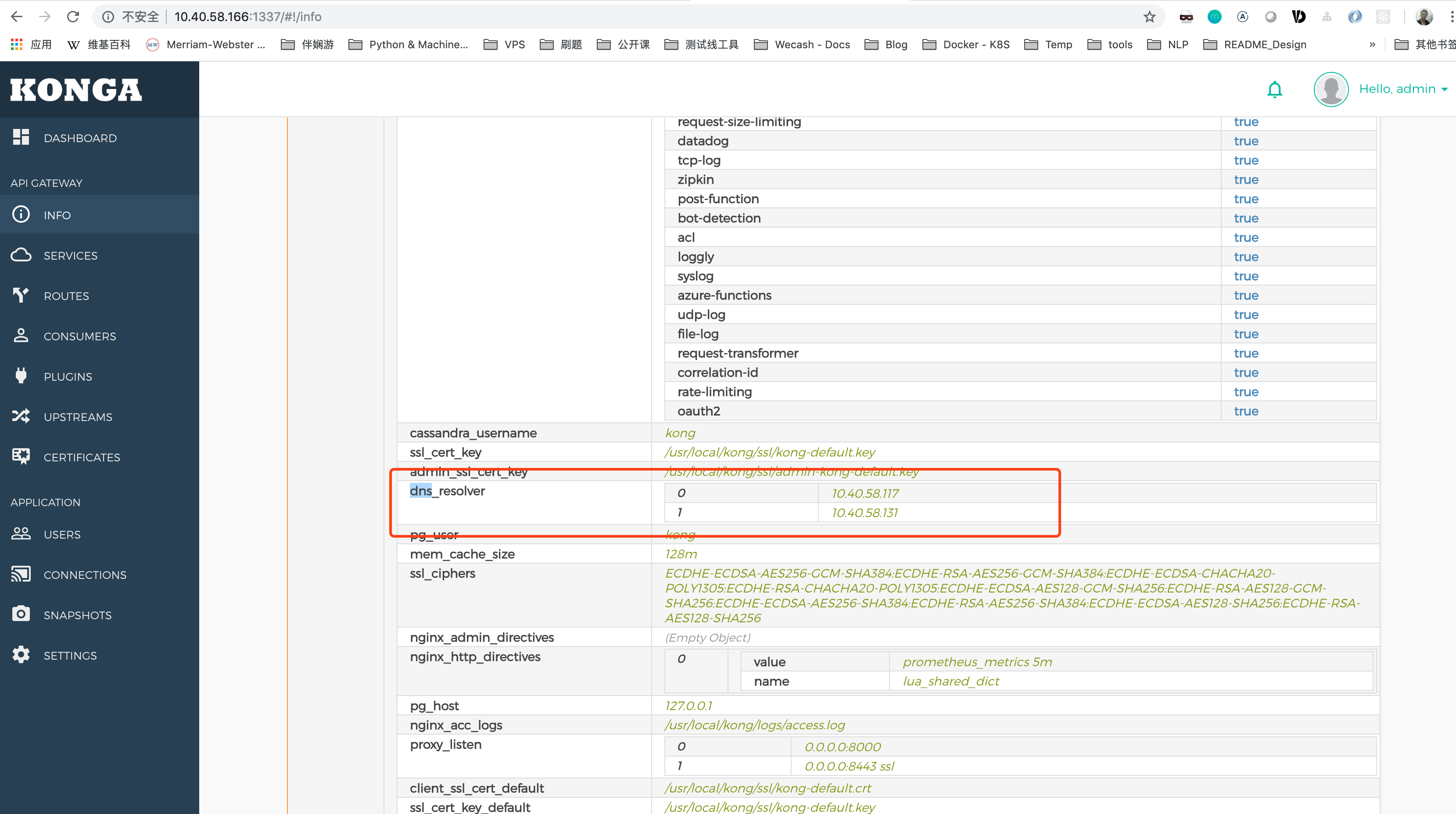
Task: Open the Temp bookmark folder
Action: [1048, 44]
